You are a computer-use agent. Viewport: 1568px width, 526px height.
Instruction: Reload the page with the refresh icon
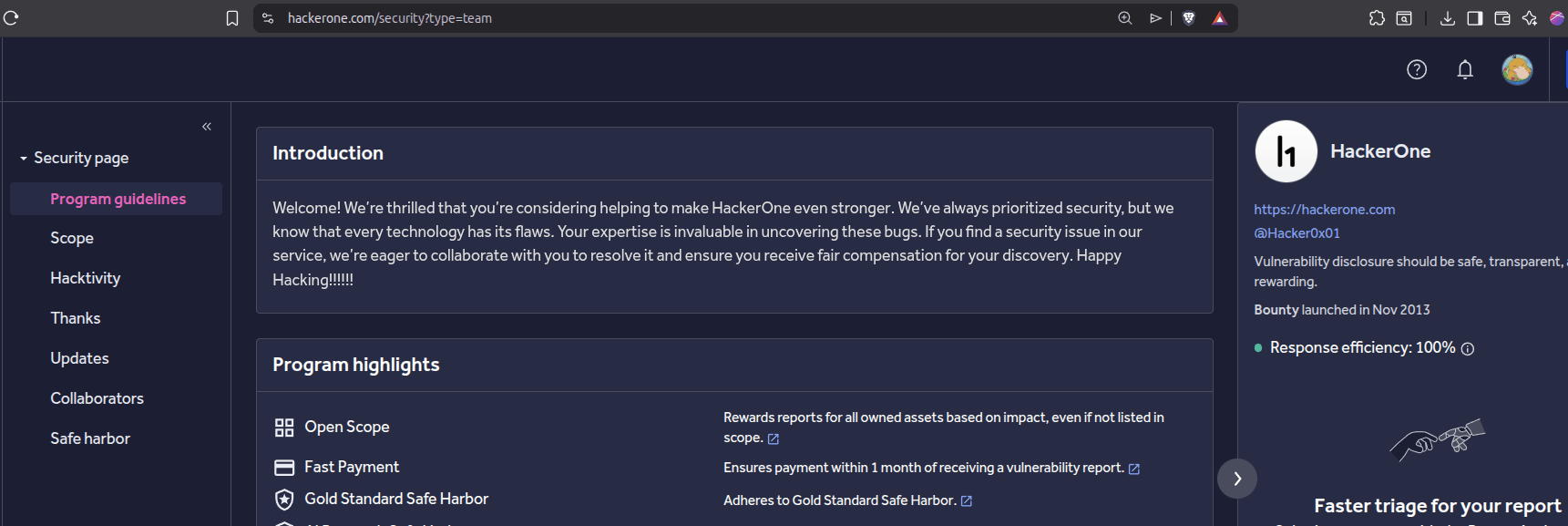[11, 17]
